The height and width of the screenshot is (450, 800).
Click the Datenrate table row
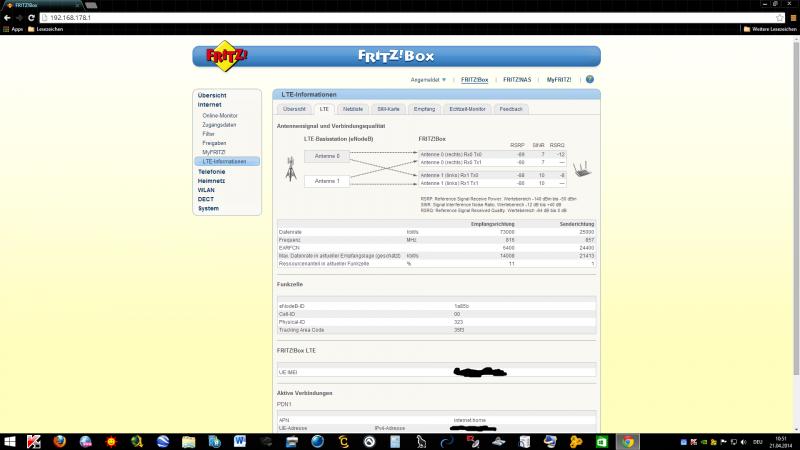(436, 232)
